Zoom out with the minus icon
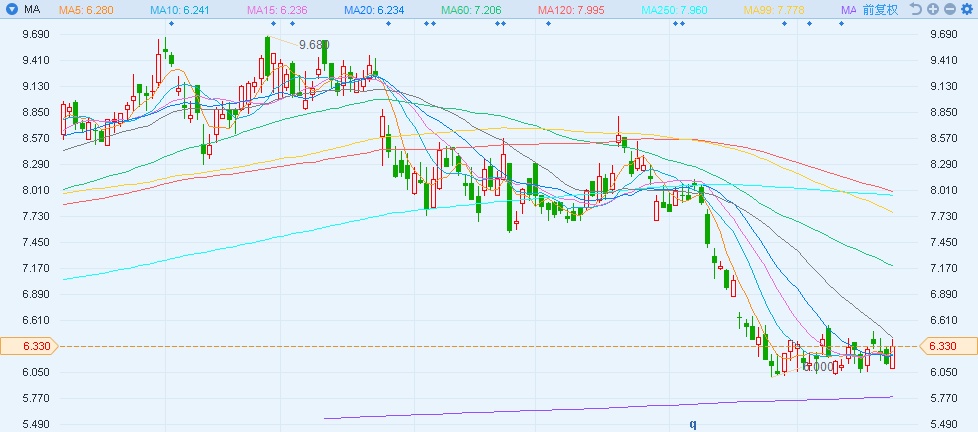978x432 pixels. click(x=948, y=9)
